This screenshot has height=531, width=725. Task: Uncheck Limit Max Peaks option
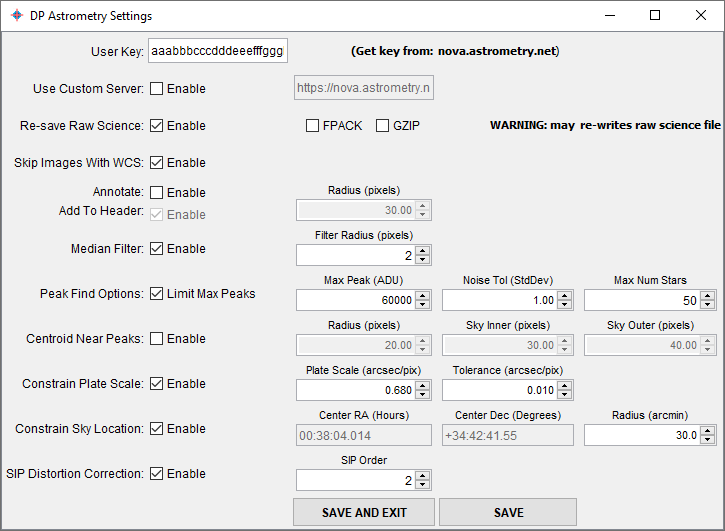157,294
